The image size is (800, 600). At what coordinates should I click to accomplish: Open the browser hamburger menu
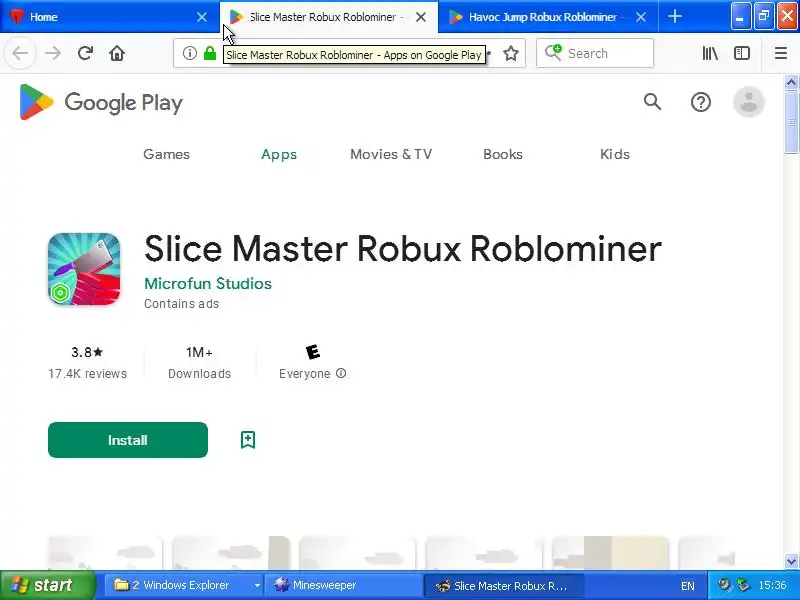click(x=781, y=53)
